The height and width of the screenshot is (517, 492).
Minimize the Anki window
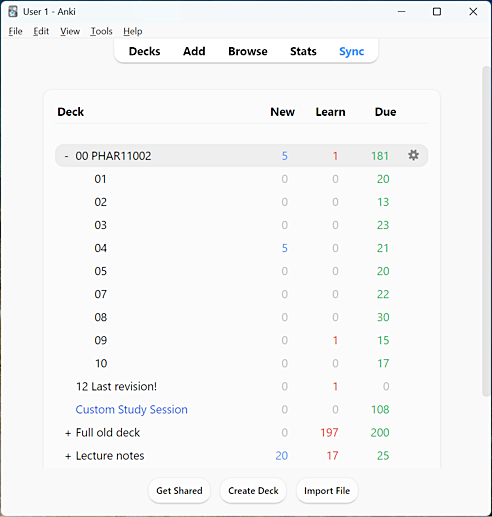(402, 12)
